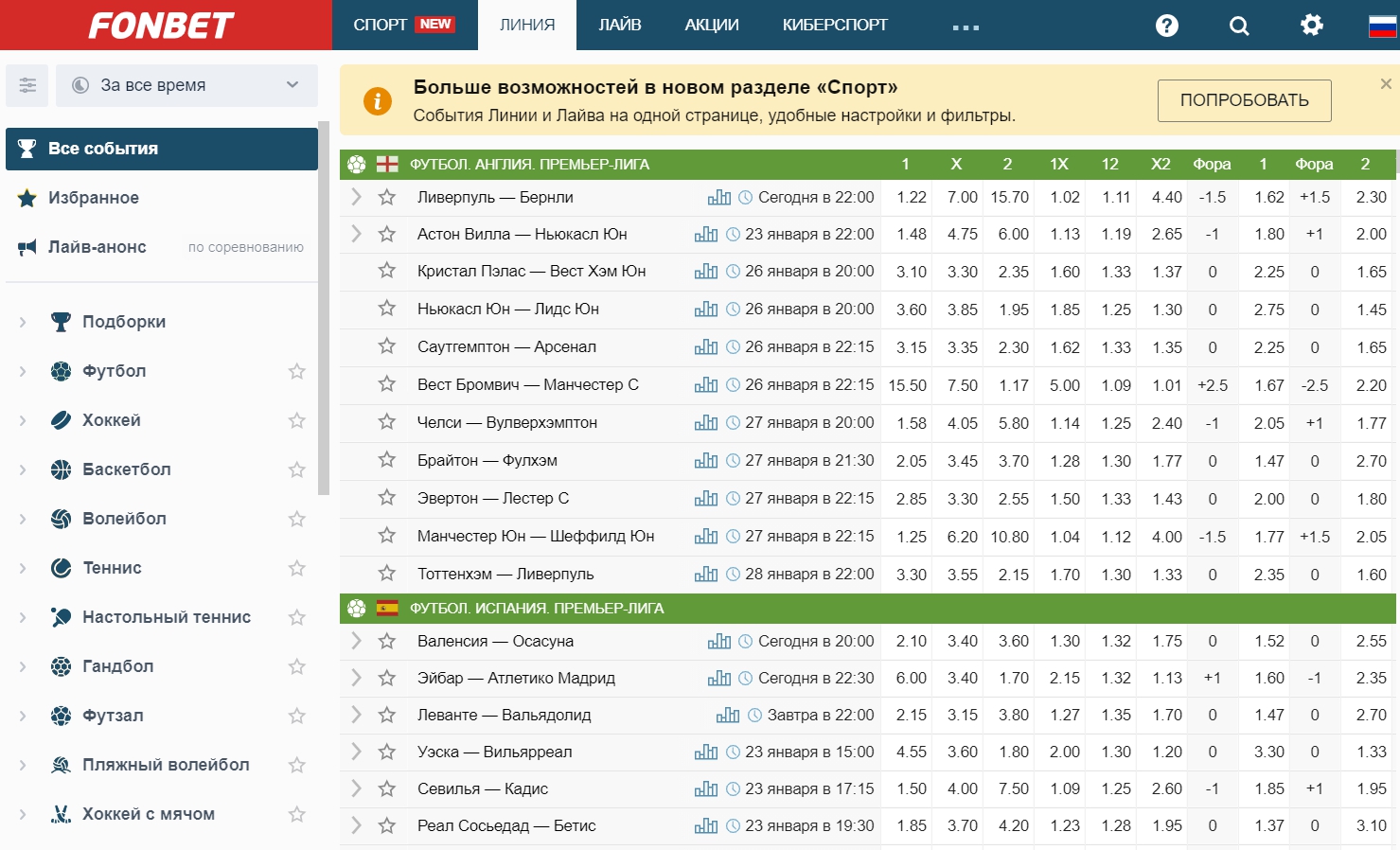Viewport: 1400px width, 850px height.
Task: Expand Уэска — Вильярреал match row chevron
Action: coord(356,752)
